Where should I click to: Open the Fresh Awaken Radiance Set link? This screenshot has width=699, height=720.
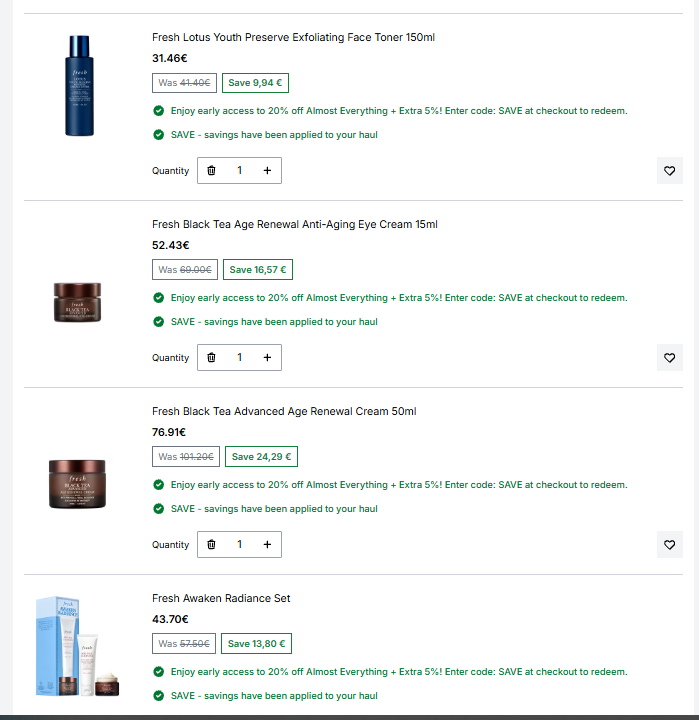(221, 598)
